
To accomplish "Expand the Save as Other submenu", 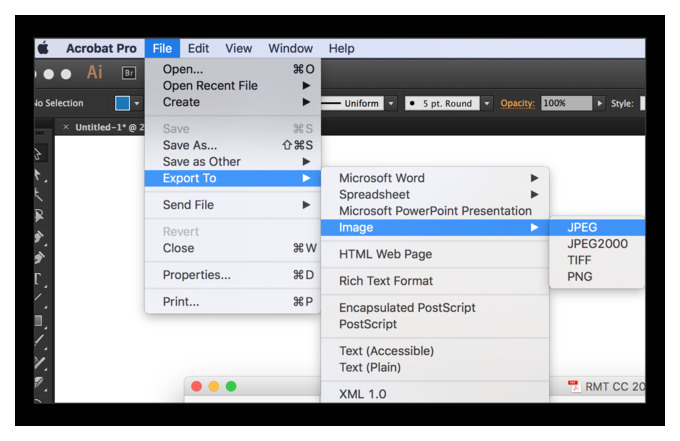I will coord(233,162).
